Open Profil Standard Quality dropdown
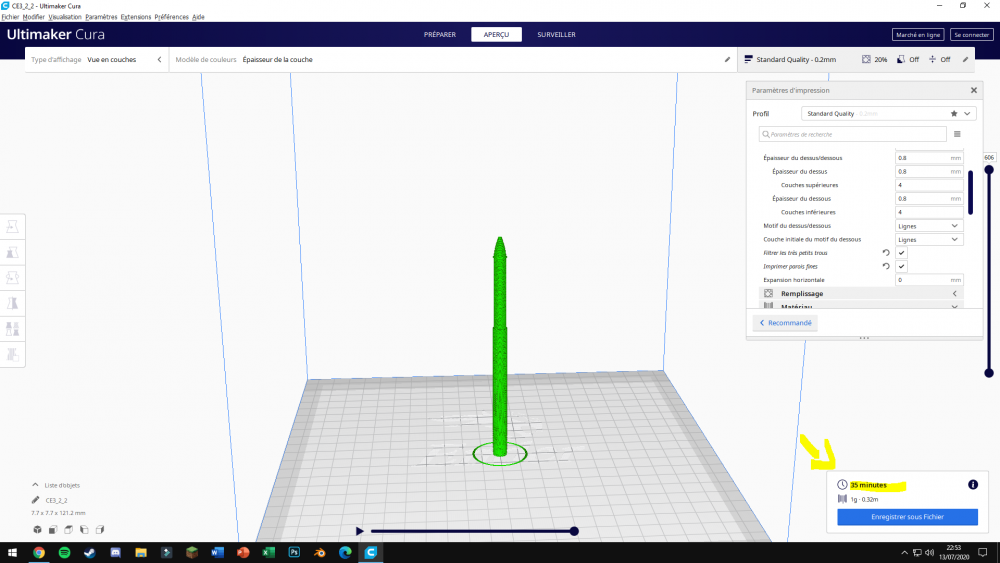Image resolution: width=1000 pixels, height=563 pixels. coord(888,113)
